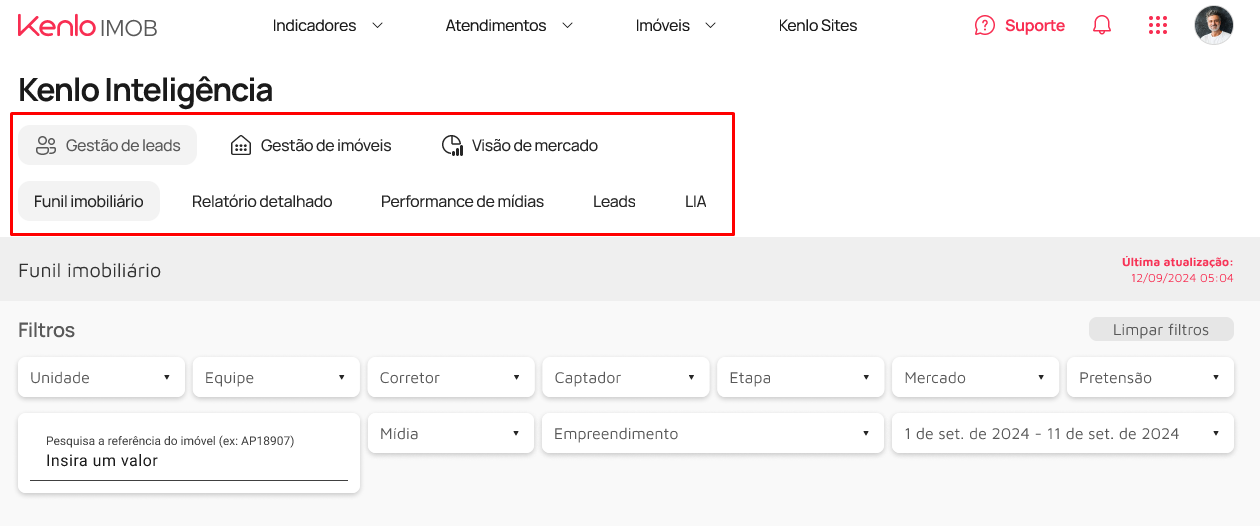Open the notifications bell
This screenshot has width=1260, height=526.
click(x=1102, y=26)
